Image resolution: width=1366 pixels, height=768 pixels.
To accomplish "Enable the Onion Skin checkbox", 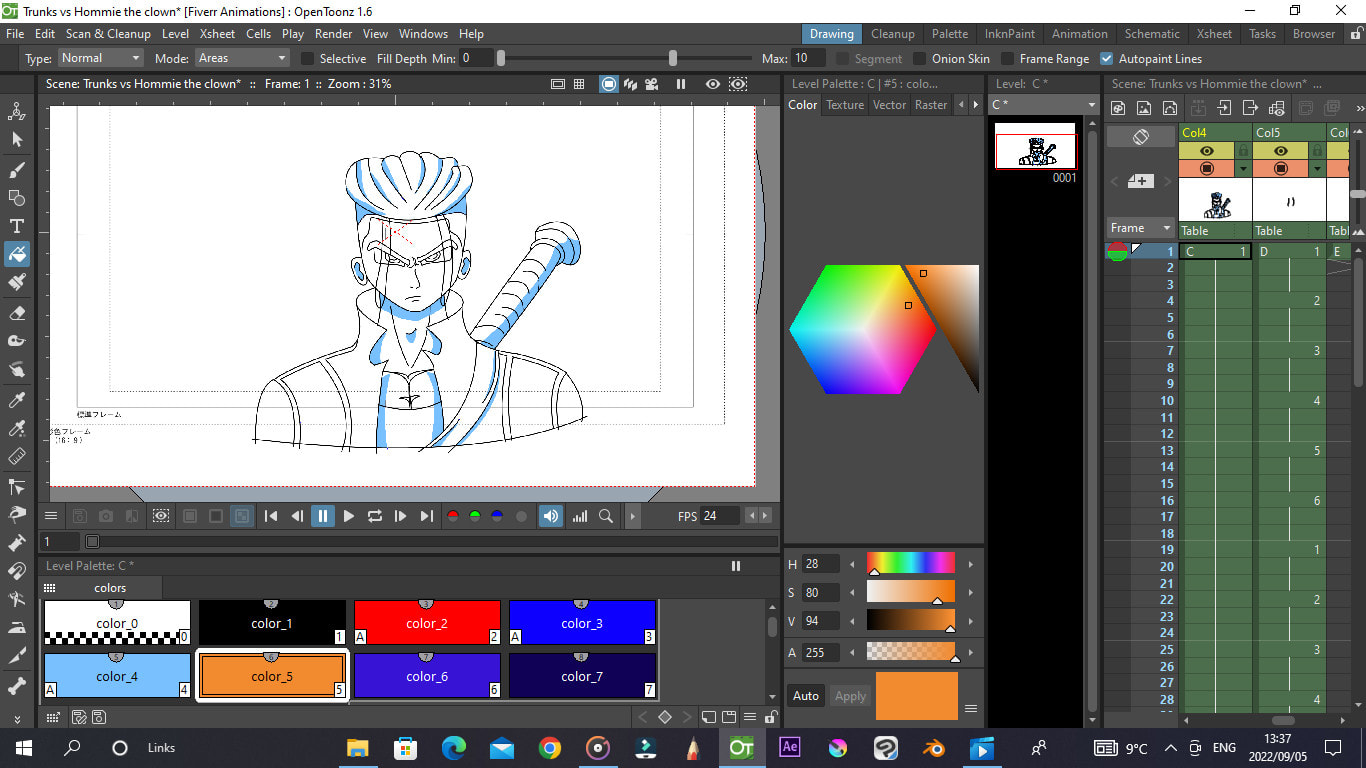I will 920,59.
